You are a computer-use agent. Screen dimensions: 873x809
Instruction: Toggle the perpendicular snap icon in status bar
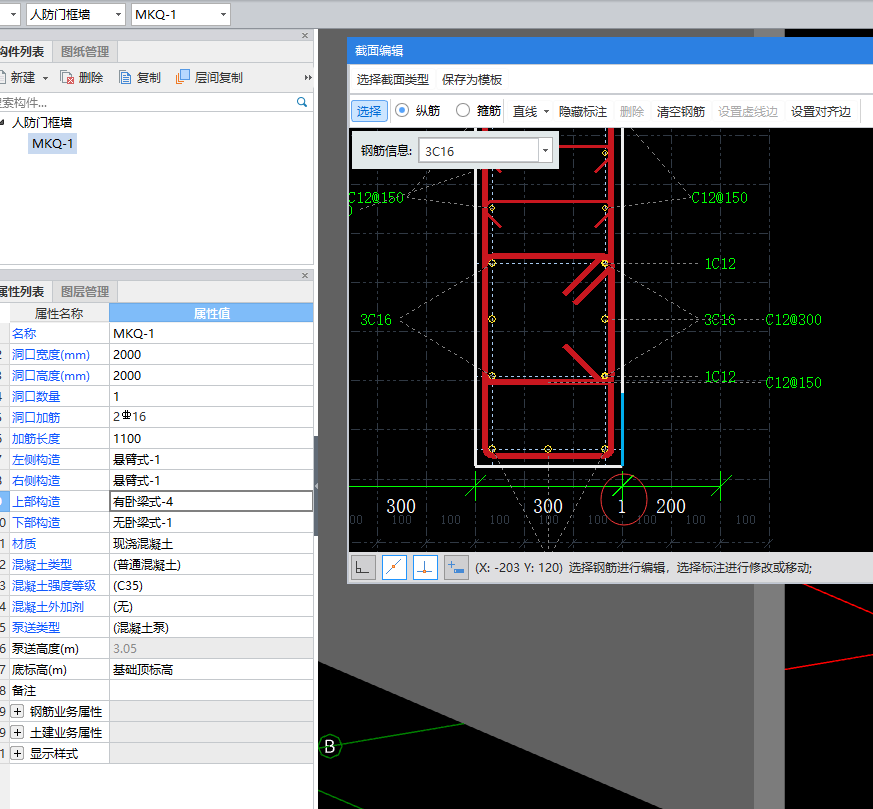point(425,568)
